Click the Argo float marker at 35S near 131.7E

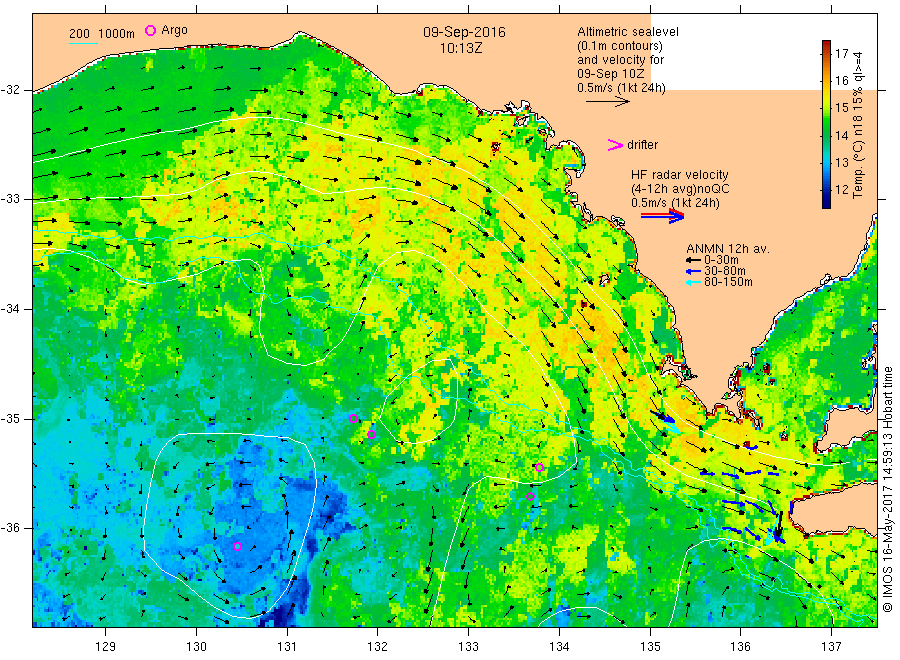click(354, 418)
